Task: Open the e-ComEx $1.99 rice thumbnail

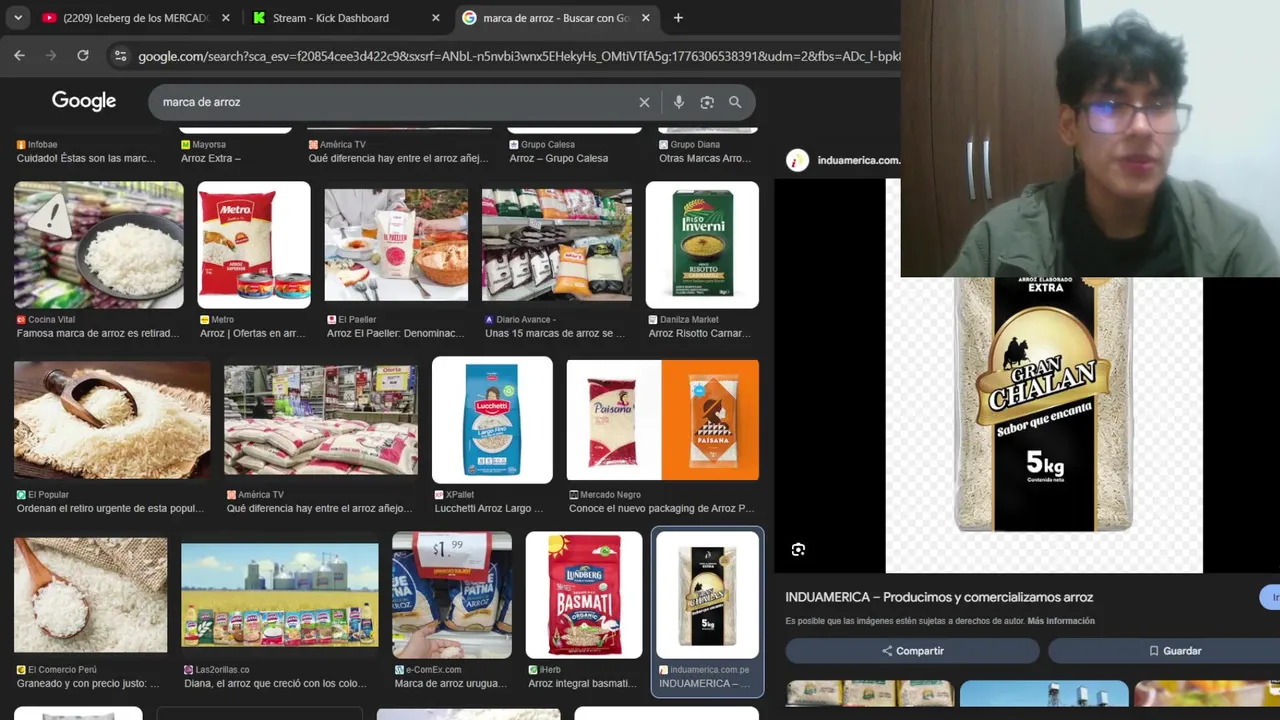Action: [452, 595]
